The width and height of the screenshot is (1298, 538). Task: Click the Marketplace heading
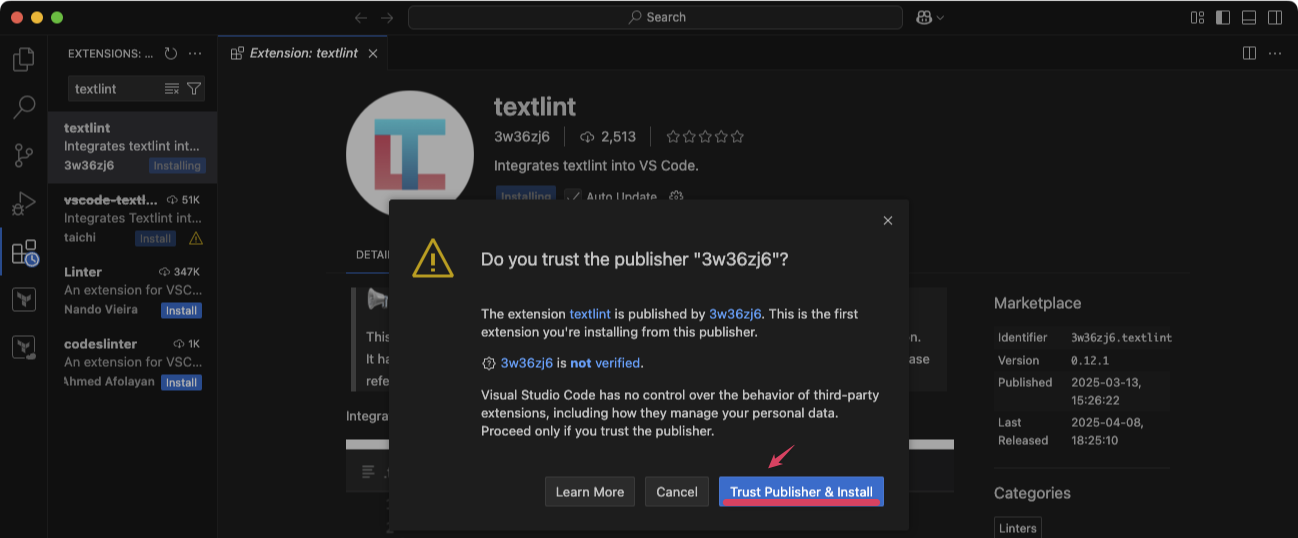pyautogui.click(x=1037, y=303)
